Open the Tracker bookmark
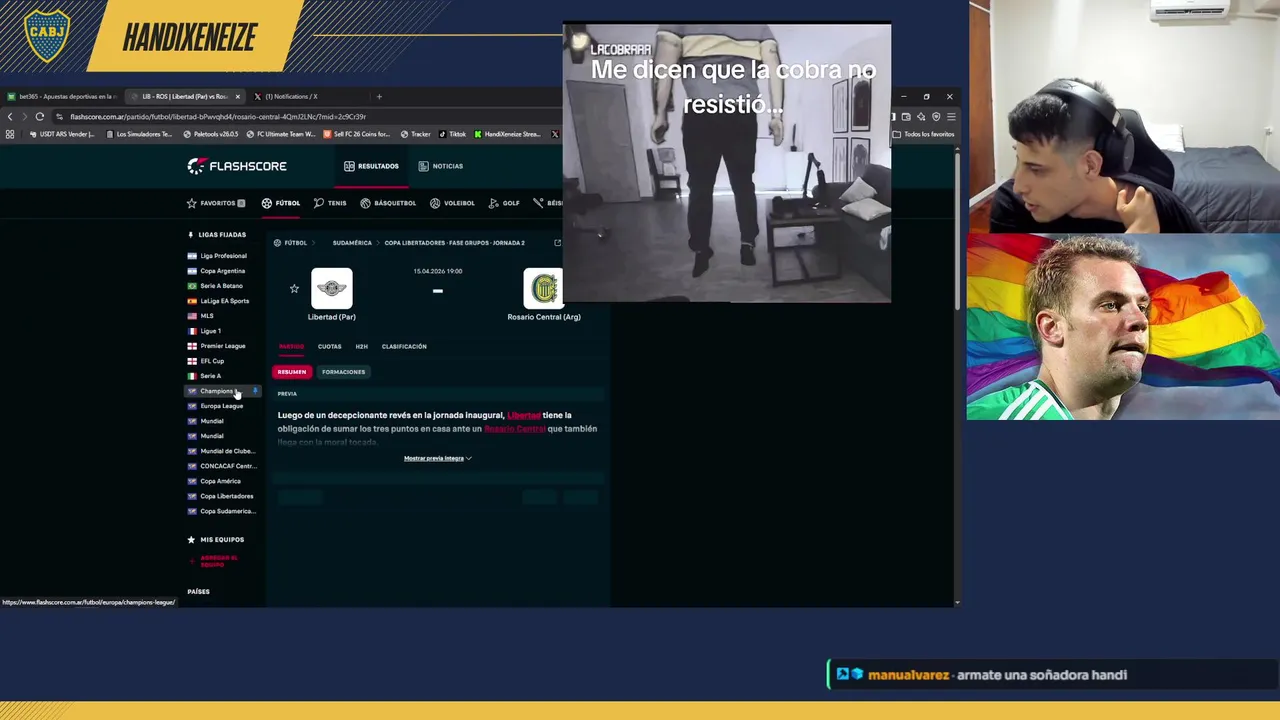Viewport: 1280px width, 720px height. 416,134
